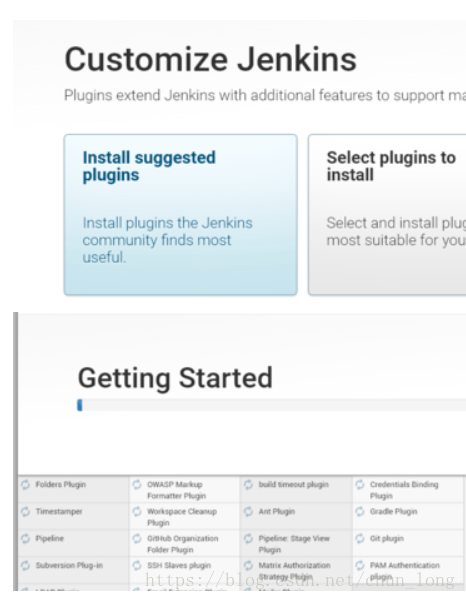This screenshot has width=466, height=600.
Task: Click the spinner icon beside Credentials Binding Plugin
Action: coord(360,484)
